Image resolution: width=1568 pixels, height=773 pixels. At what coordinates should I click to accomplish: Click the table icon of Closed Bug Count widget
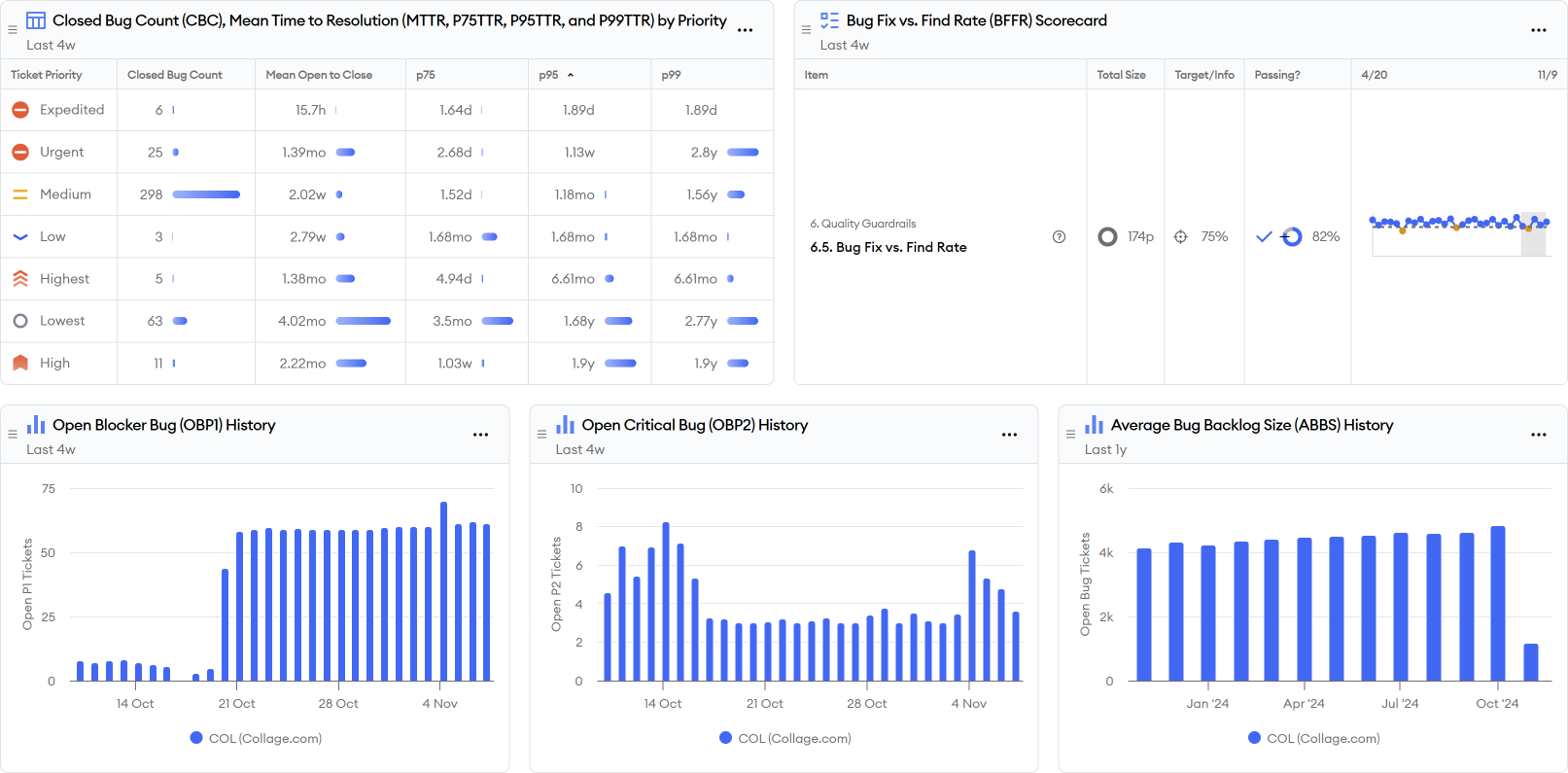click(x=36, y=20)
